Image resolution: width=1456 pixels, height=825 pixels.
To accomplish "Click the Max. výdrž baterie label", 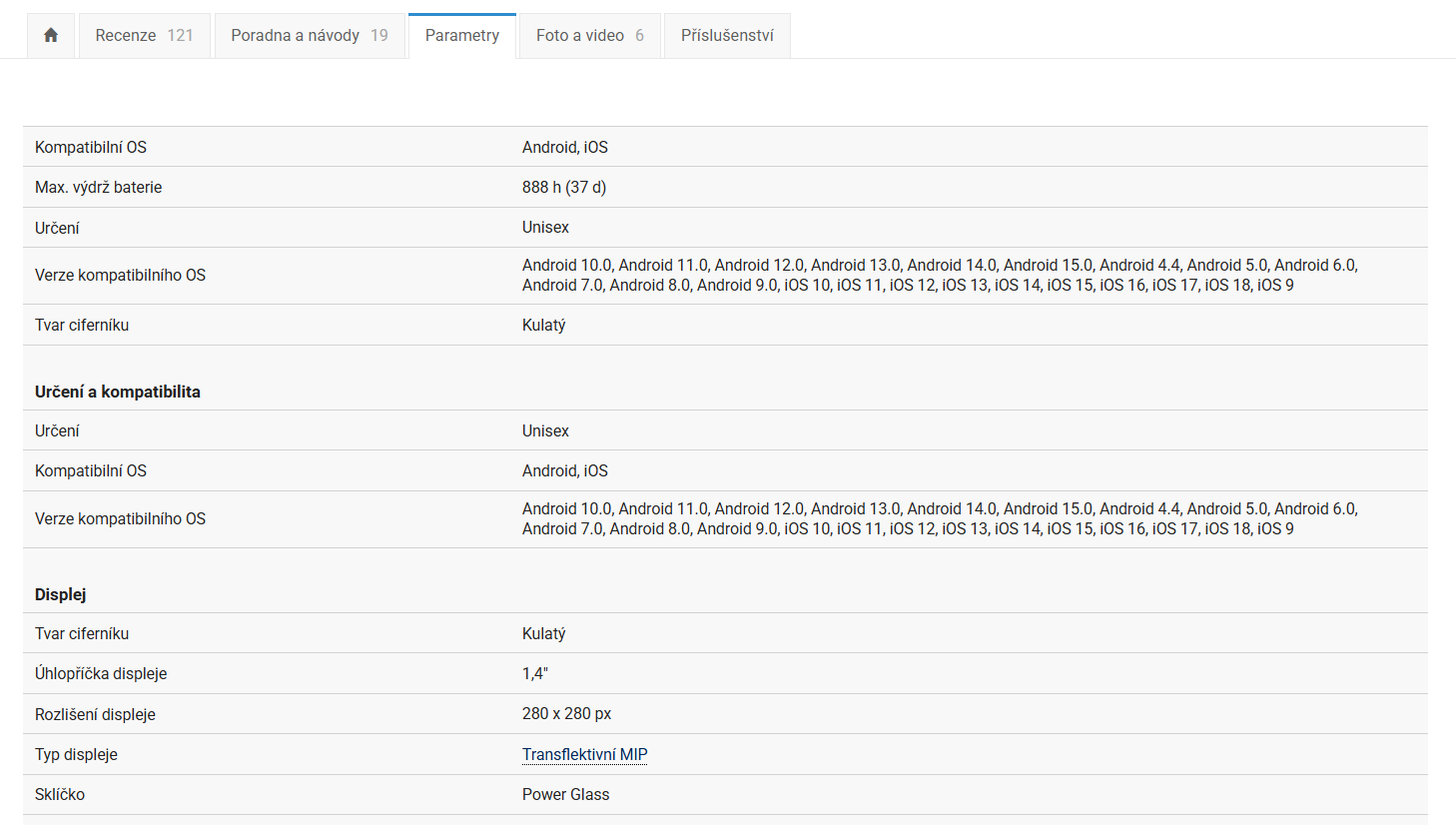I will click(x=98, y=187).
